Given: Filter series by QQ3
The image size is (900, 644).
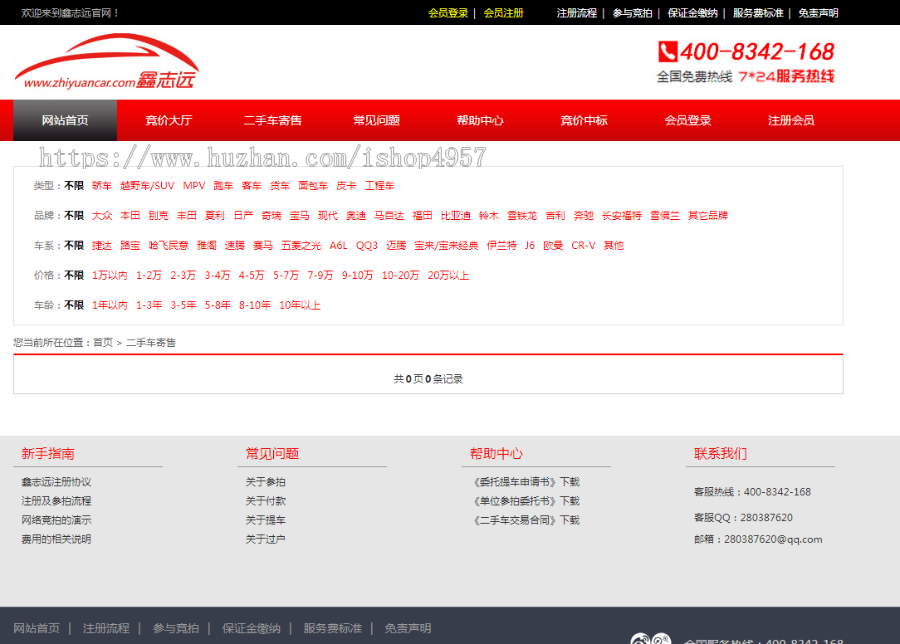Looking at the screenshot, I should click(x=367, y=246).
